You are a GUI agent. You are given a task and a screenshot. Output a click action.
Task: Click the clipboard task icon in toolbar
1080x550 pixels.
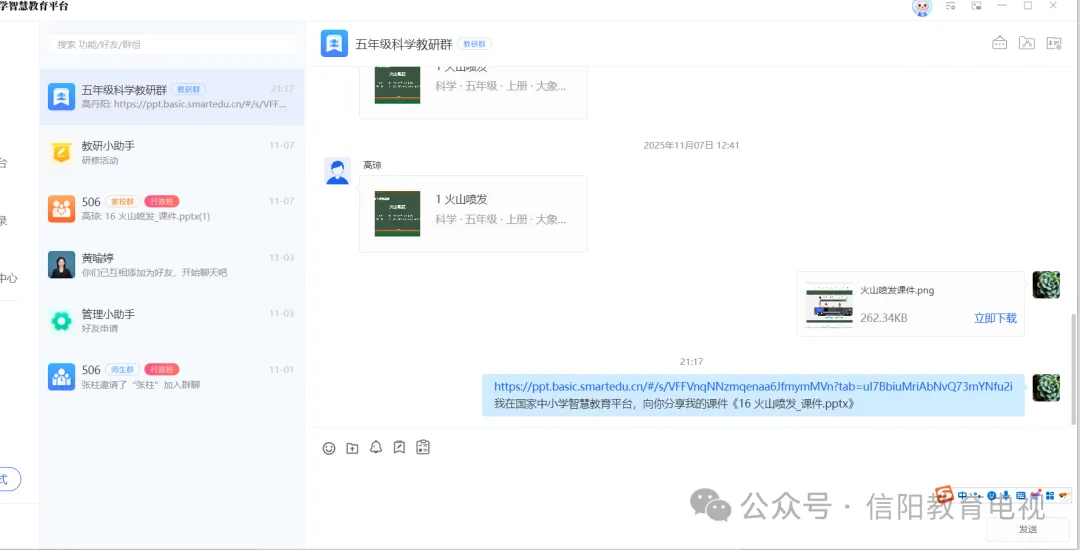[x=423, y=447]
